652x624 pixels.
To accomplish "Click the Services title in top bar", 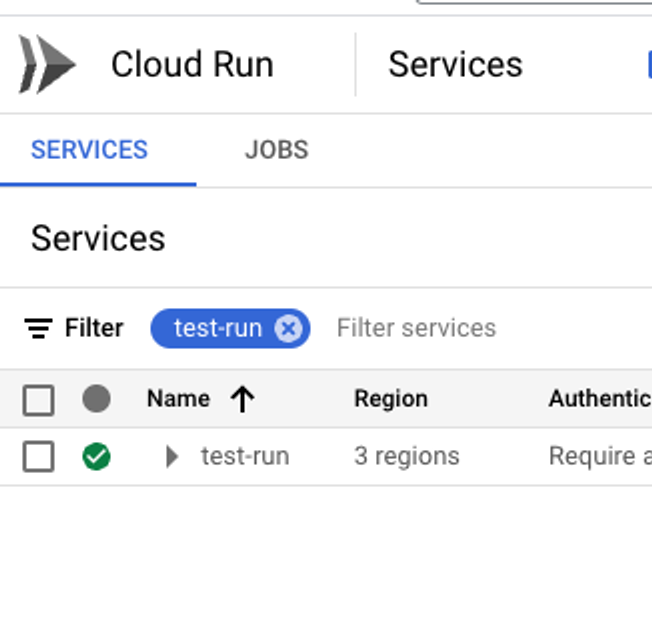I will coord(455,64).
